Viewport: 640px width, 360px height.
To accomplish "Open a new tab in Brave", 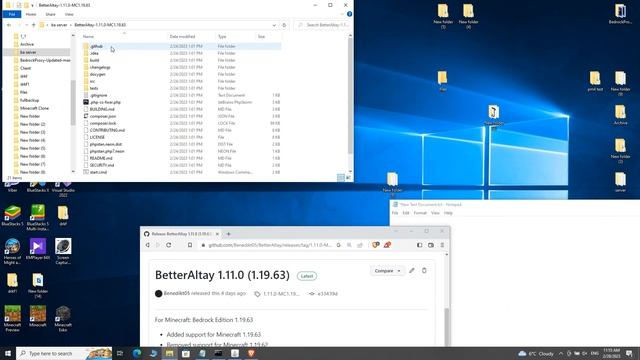I will (x=229, y=234).
